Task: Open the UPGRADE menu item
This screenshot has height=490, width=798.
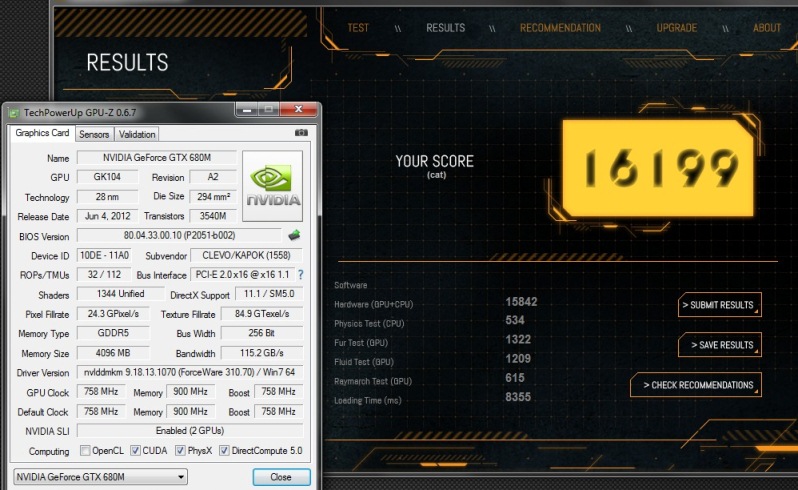Action: pyautogui.click(x=676, y=28)
